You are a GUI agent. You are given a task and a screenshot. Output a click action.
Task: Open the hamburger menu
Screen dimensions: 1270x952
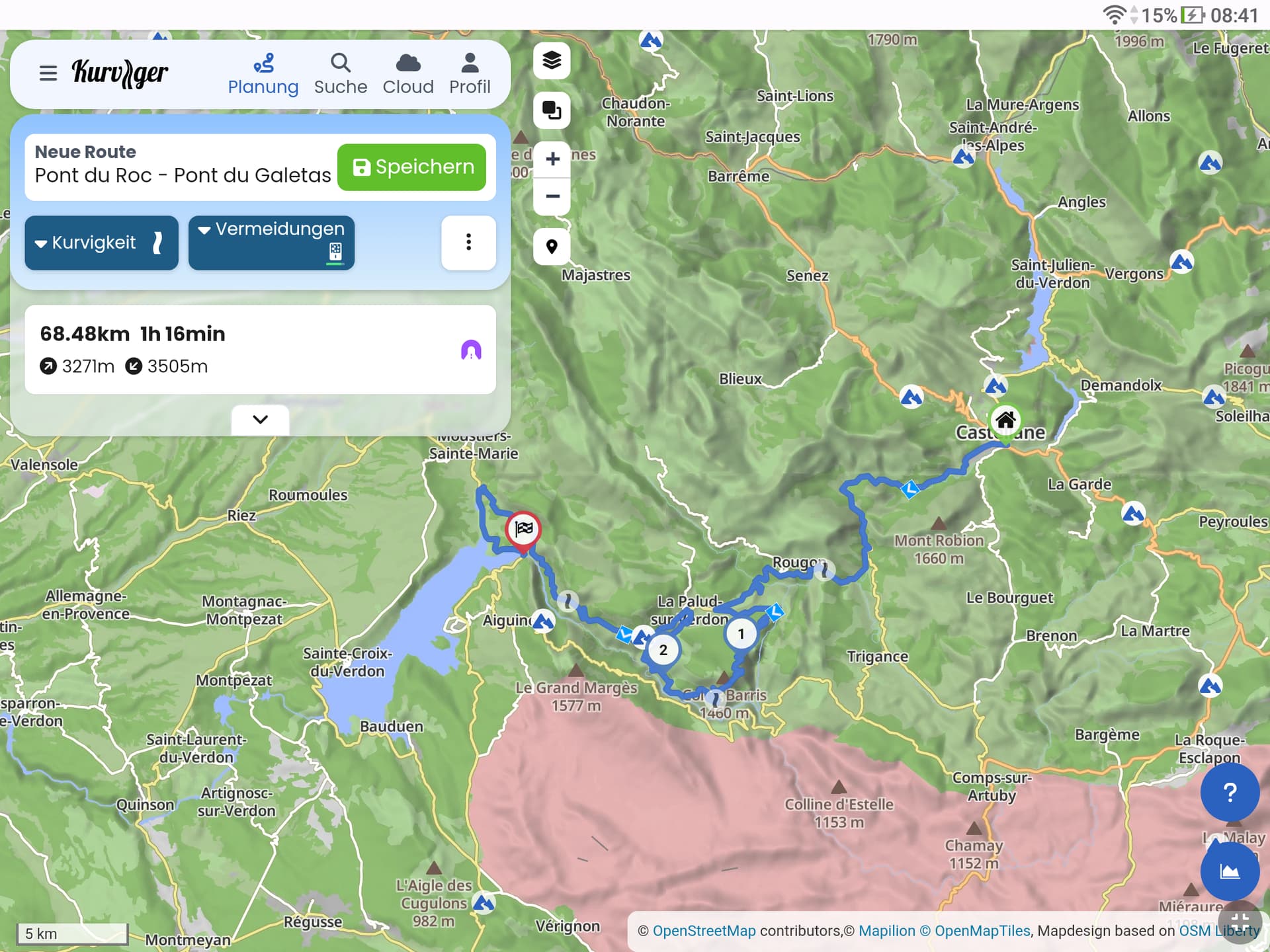[48, 73]
